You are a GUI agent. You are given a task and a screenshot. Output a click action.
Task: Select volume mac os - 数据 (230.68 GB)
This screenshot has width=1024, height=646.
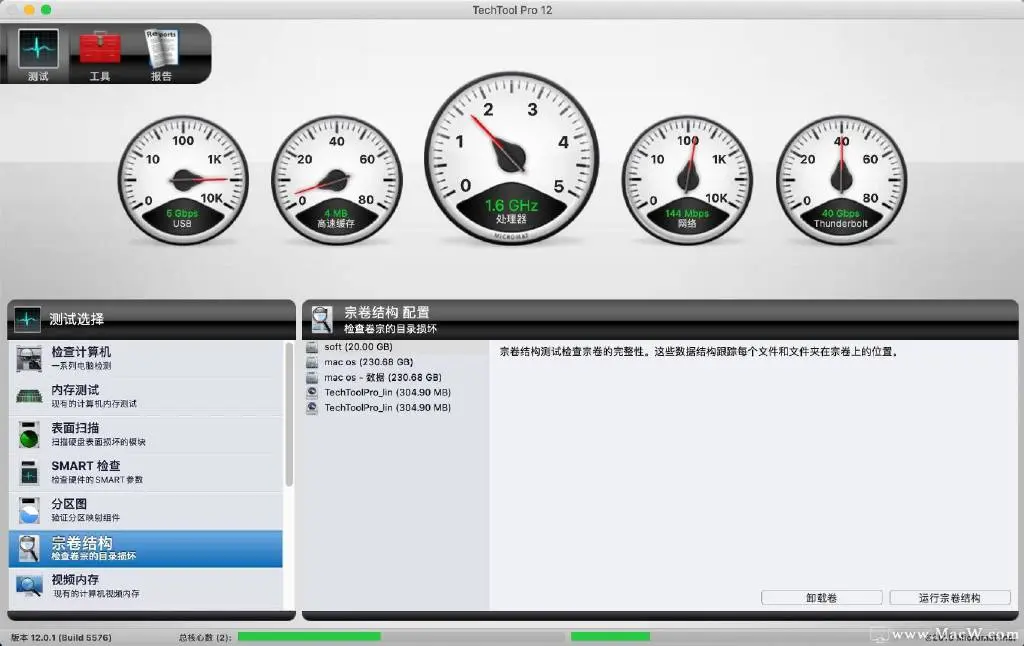coord(396,378)
